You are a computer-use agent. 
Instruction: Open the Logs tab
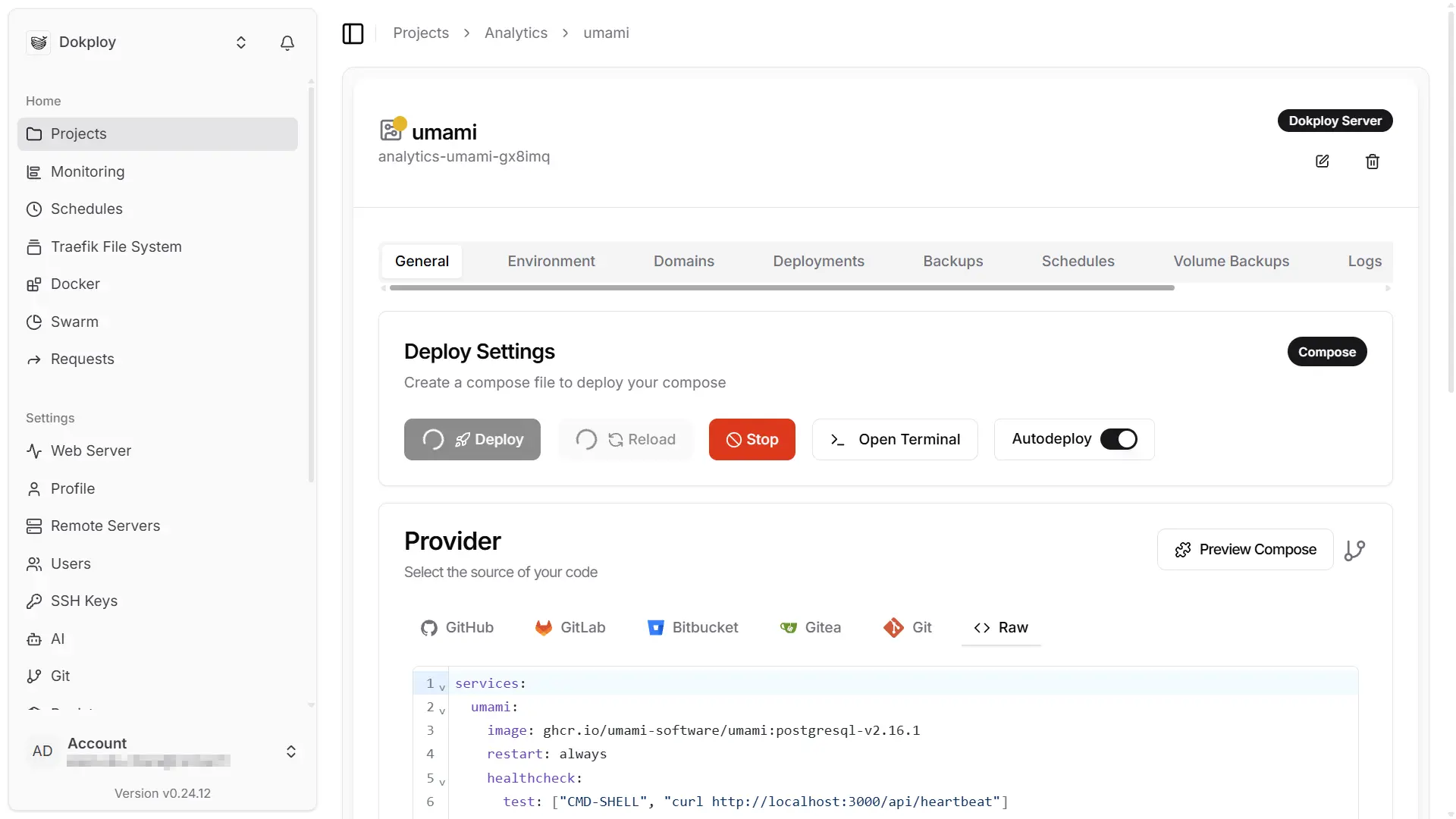pyautogui.click(x=1364, y=261)
